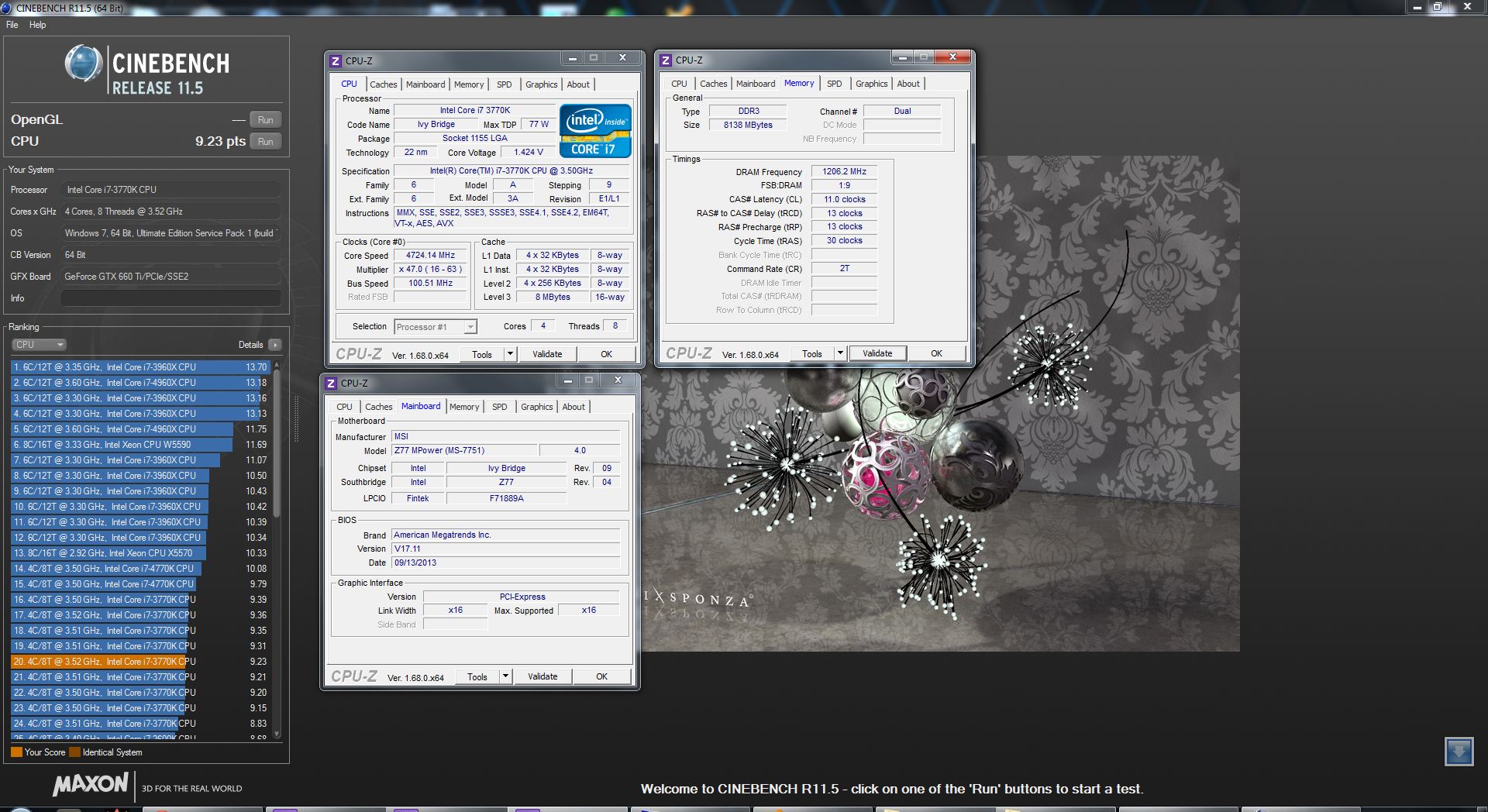Click Validate in the CPU-Z CPU window
The image size is (1488, 812).
click(x=547, y=354)
